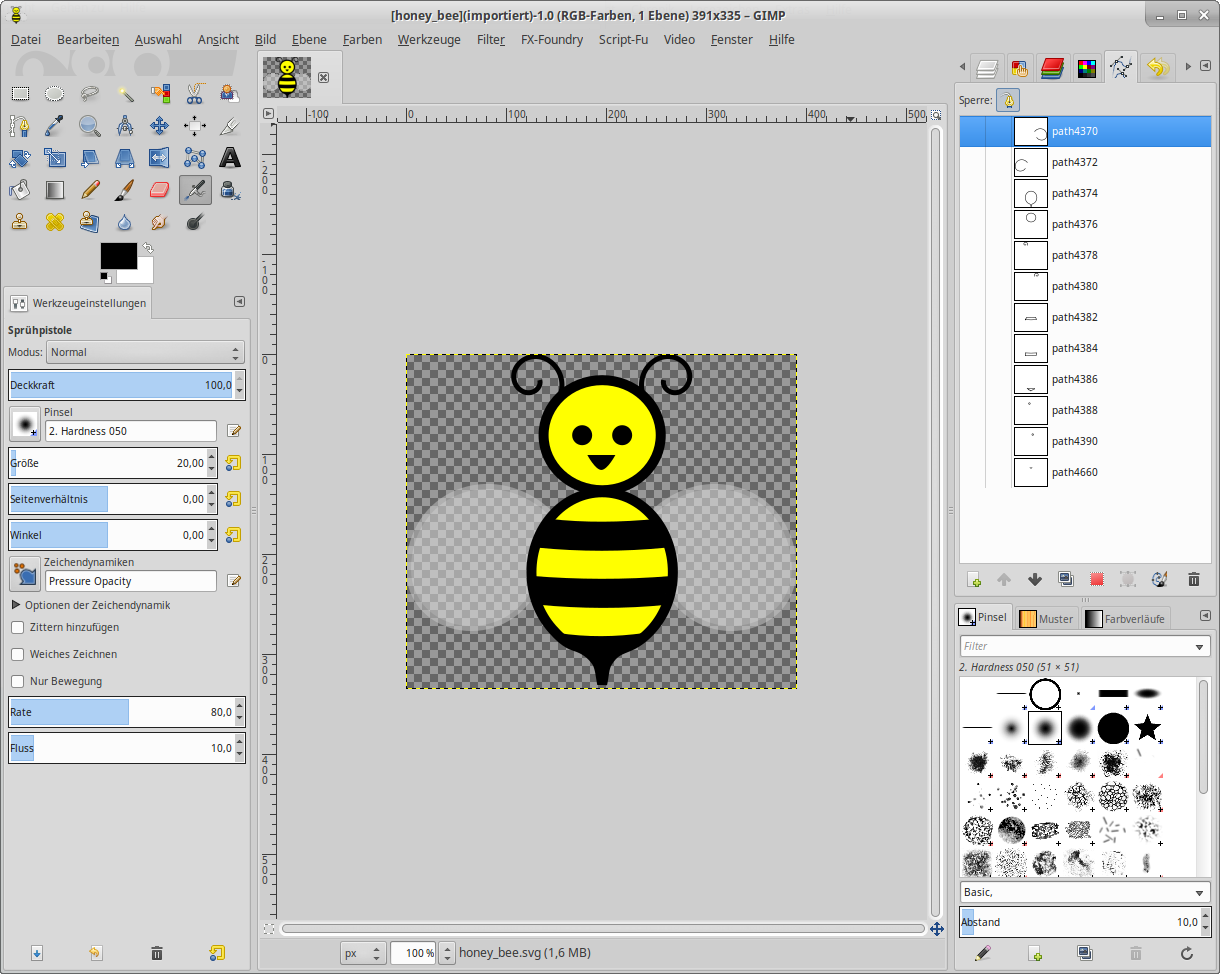Select the Move tool

(160, 125)
